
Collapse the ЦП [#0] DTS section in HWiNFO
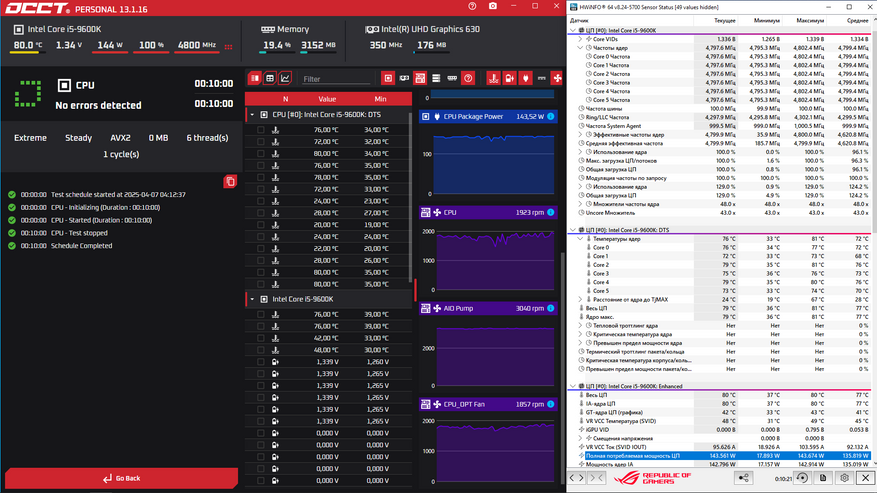click(x=572, y=230)
